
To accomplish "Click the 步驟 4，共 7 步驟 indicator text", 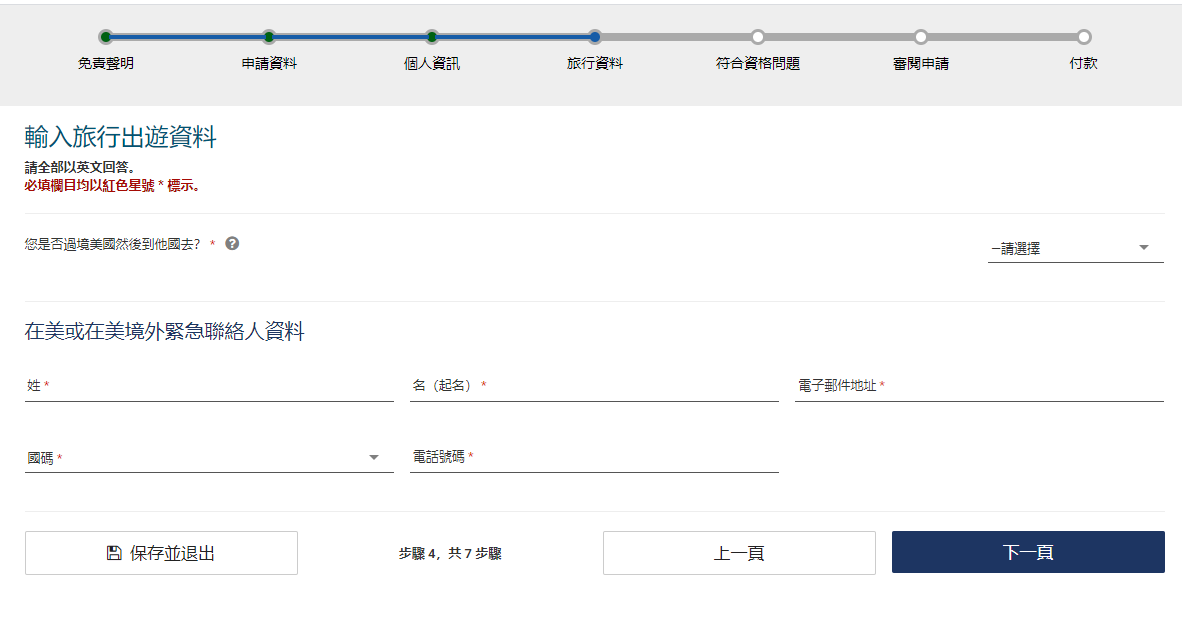I will click(x=450, y=553).
